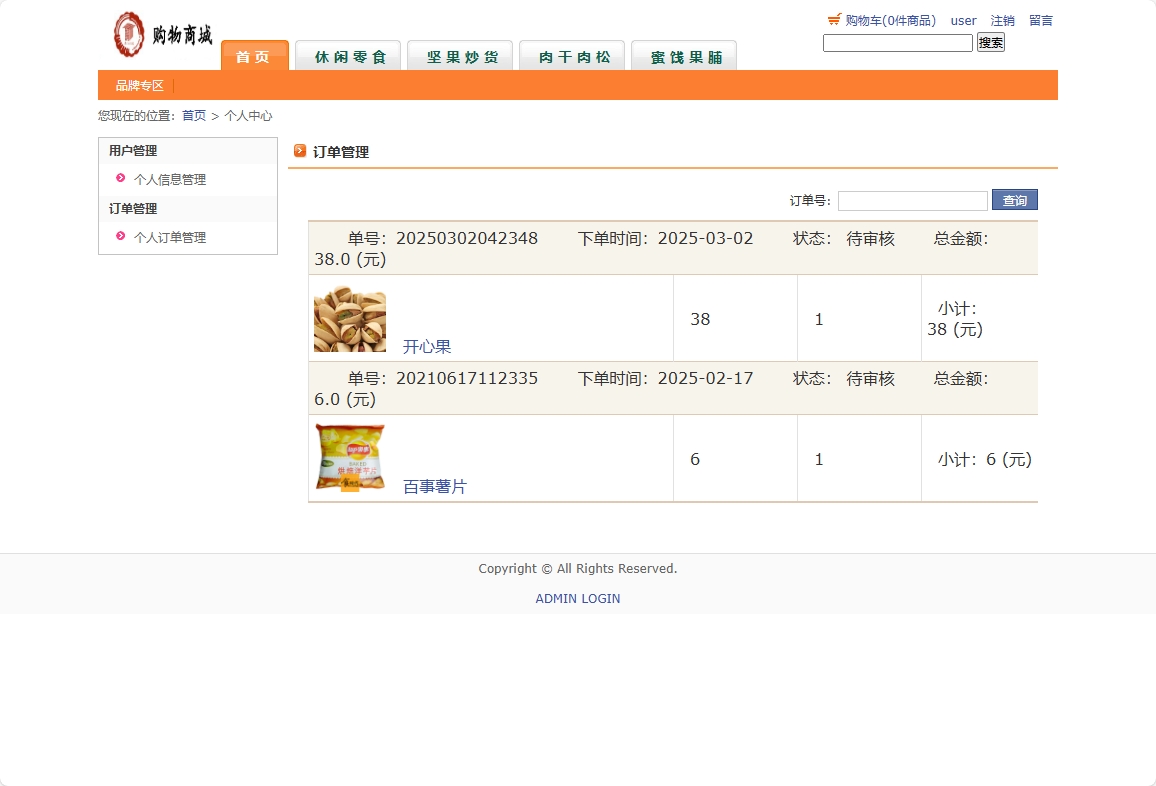Click the 查询 order search button

click(x=1014, y=200)
